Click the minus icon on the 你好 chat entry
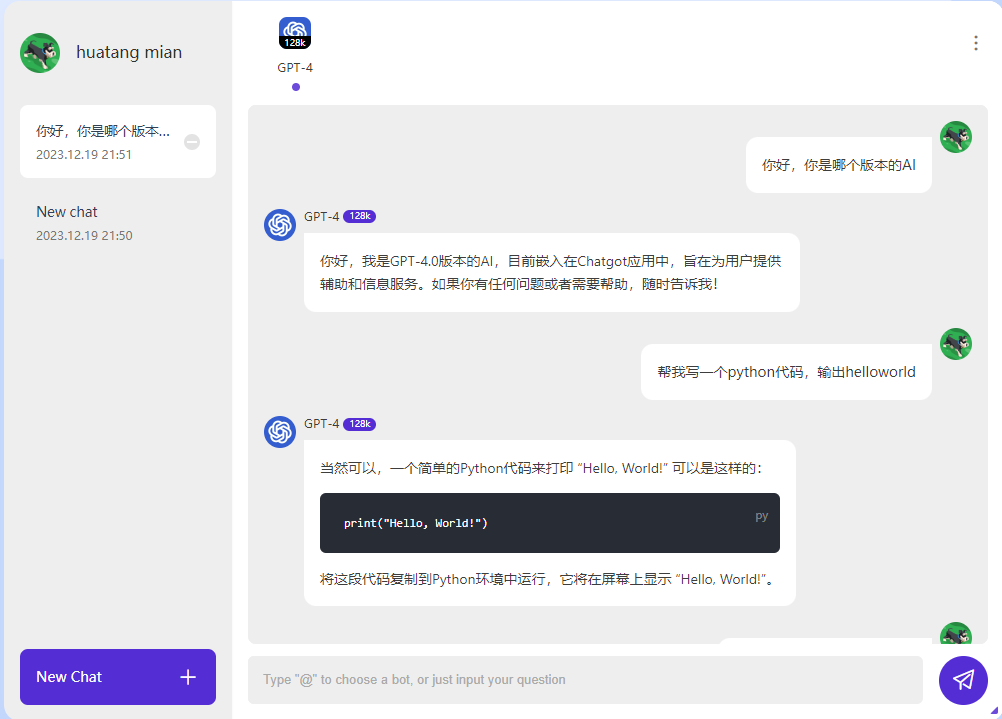 click(192, 142)
